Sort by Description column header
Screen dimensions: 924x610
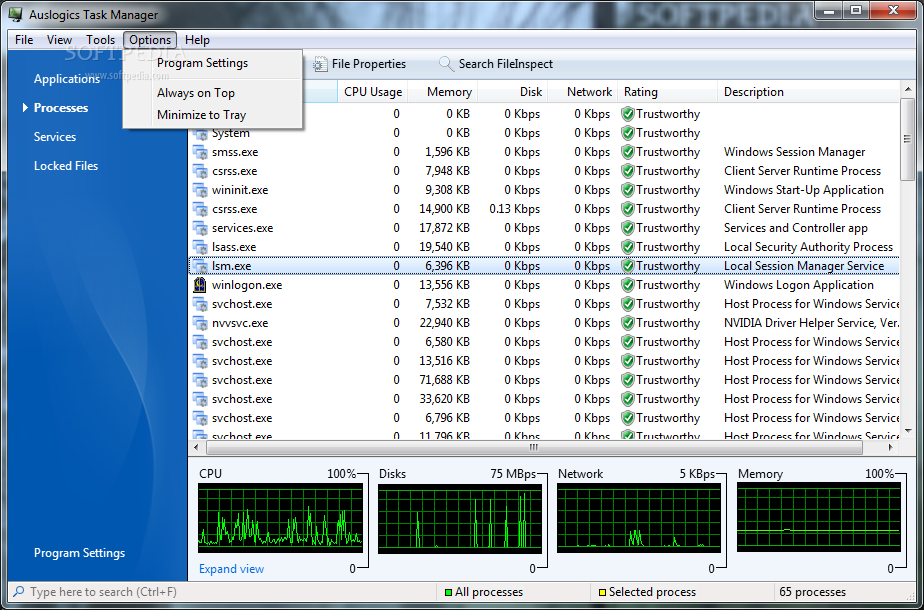tap(808, 92)
